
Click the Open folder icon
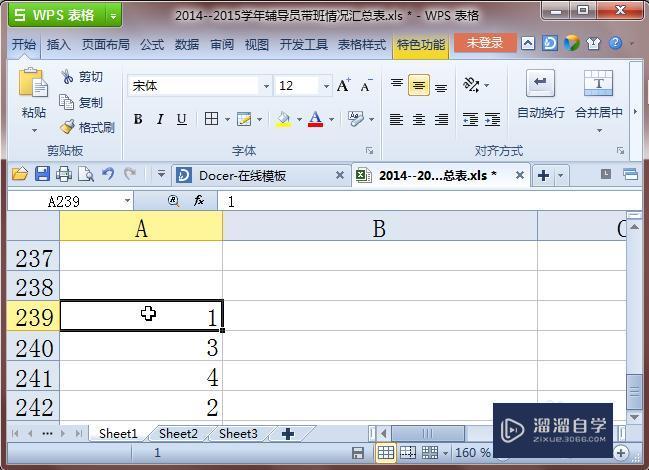tap(19, 174)
